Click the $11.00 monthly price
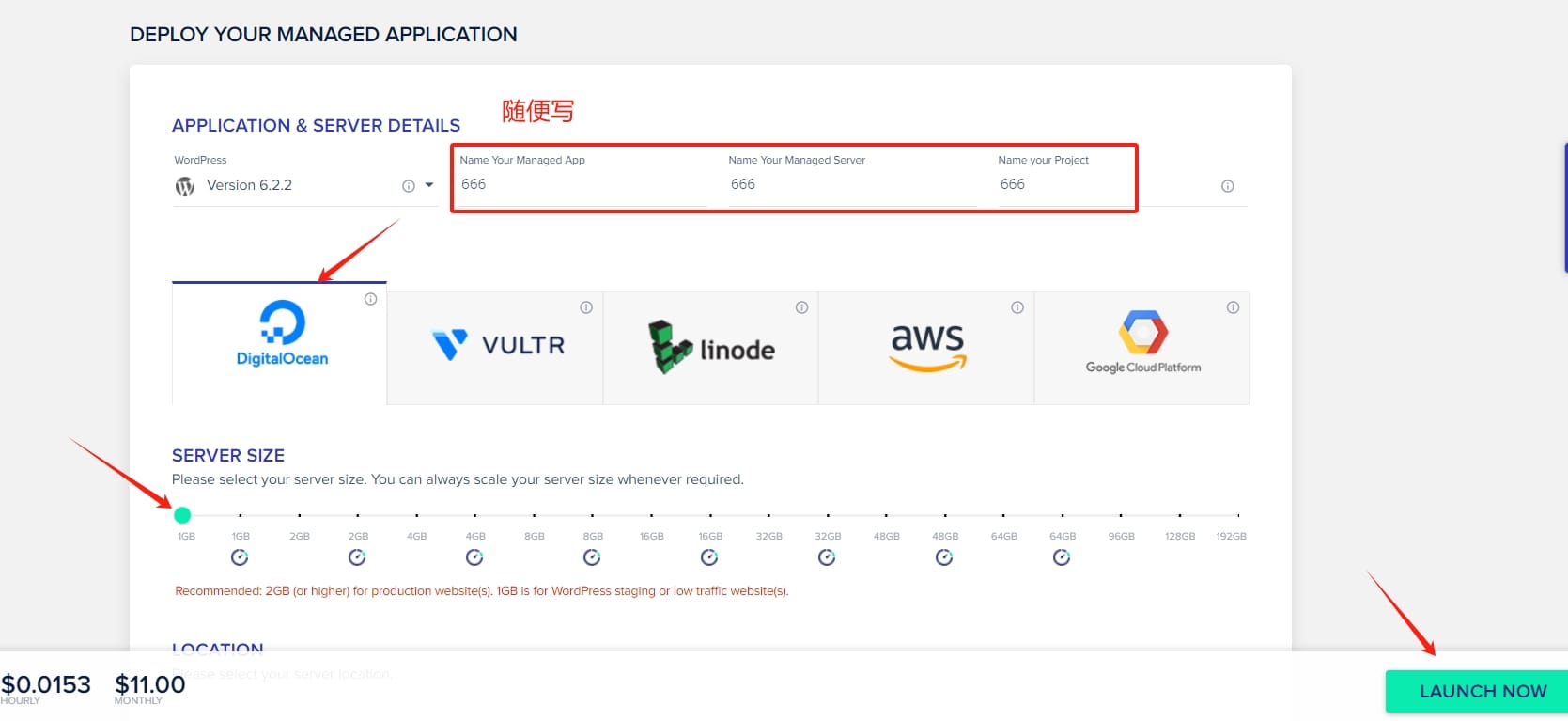This screenshot has height=721, width=1568. click(150, 684)
